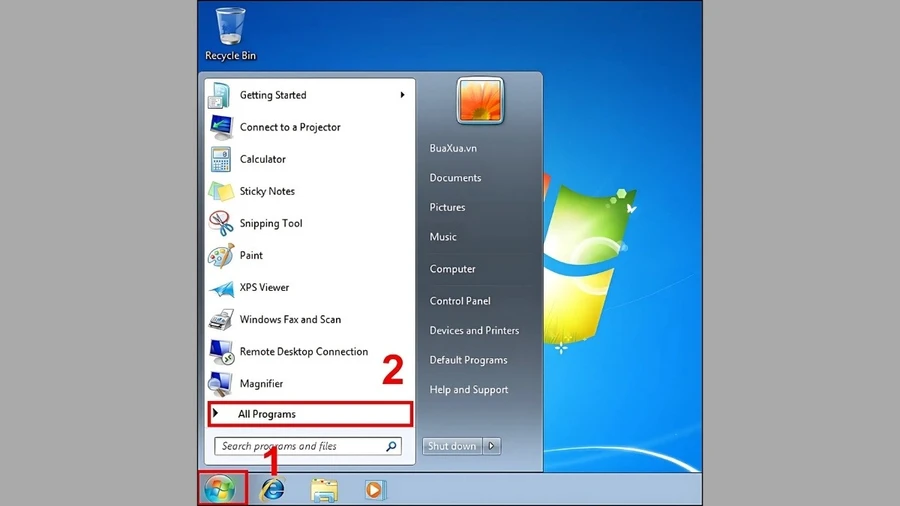This screenshot has height=506, width=900.
Task: Click the Windows Start orb
Action: point(220,489)
